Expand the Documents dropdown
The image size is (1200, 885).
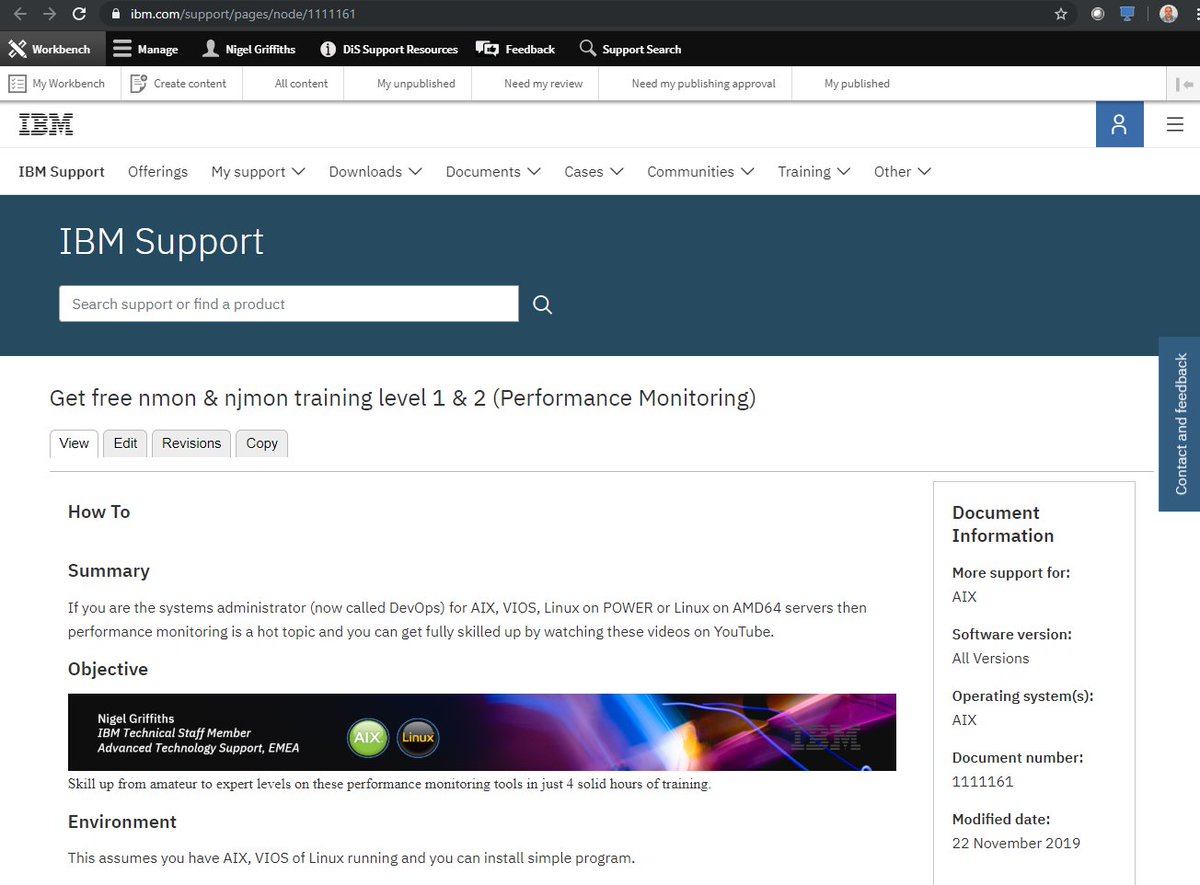pos(493,172)
